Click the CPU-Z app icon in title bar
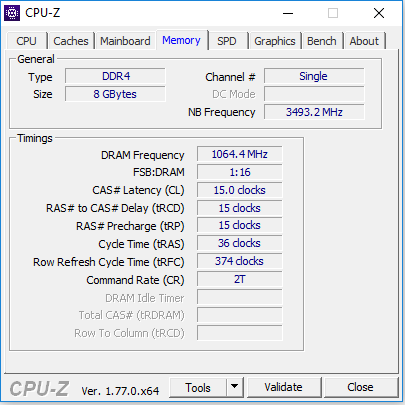This screenshot has height=405, width=405. point(12,13)
